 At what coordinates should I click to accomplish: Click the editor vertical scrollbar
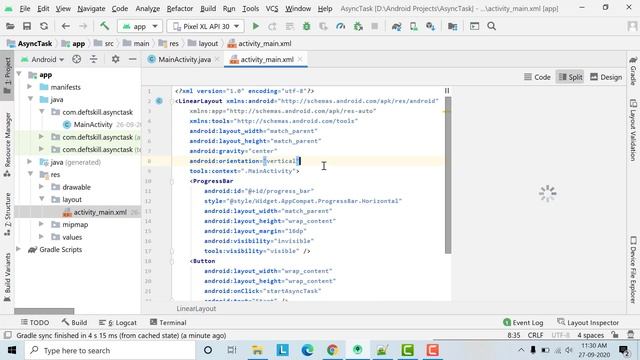tap(448, 175)
